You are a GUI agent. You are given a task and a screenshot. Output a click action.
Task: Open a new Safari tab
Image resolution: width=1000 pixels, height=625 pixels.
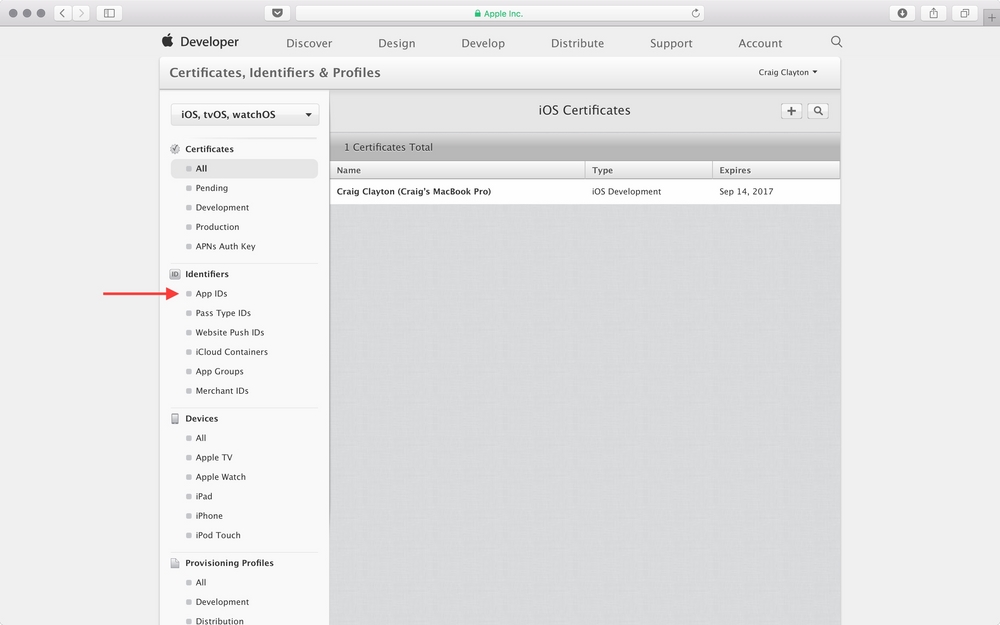click(991, 18)
